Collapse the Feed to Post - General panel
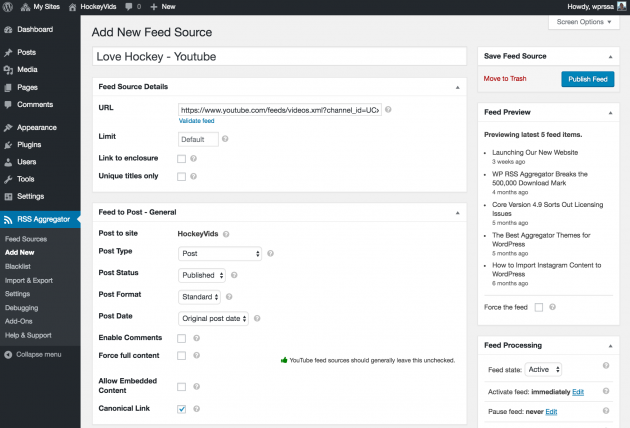 click(x=457, y=213)
